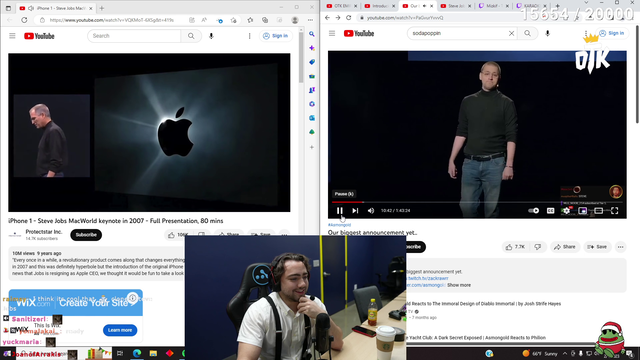The image size is (640, 360).
Task: Open right YouTube hamburger guide menu
Action: click(332, 33)
